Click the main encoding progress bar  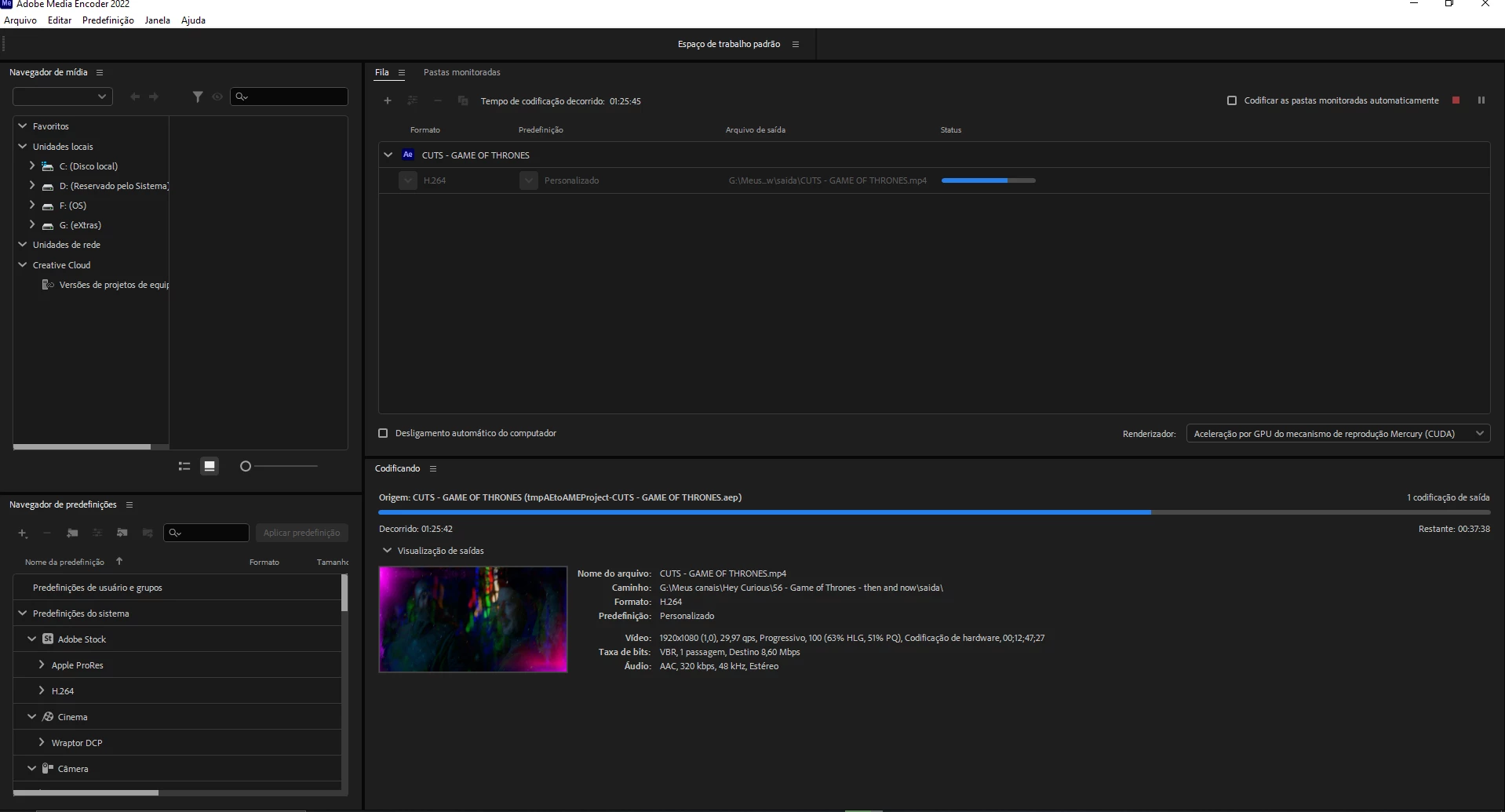coord(935,512)
